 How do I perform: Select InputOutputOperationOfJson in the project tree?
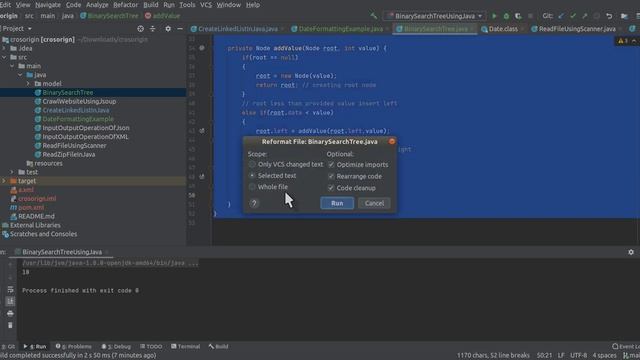tap(86, 128)
